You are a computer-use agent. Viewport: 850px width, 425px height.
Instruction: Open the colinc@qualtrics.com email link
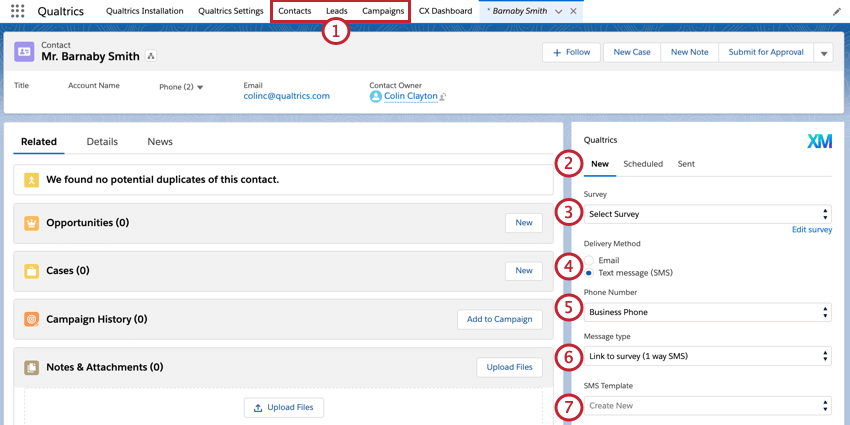pos(287,96)
